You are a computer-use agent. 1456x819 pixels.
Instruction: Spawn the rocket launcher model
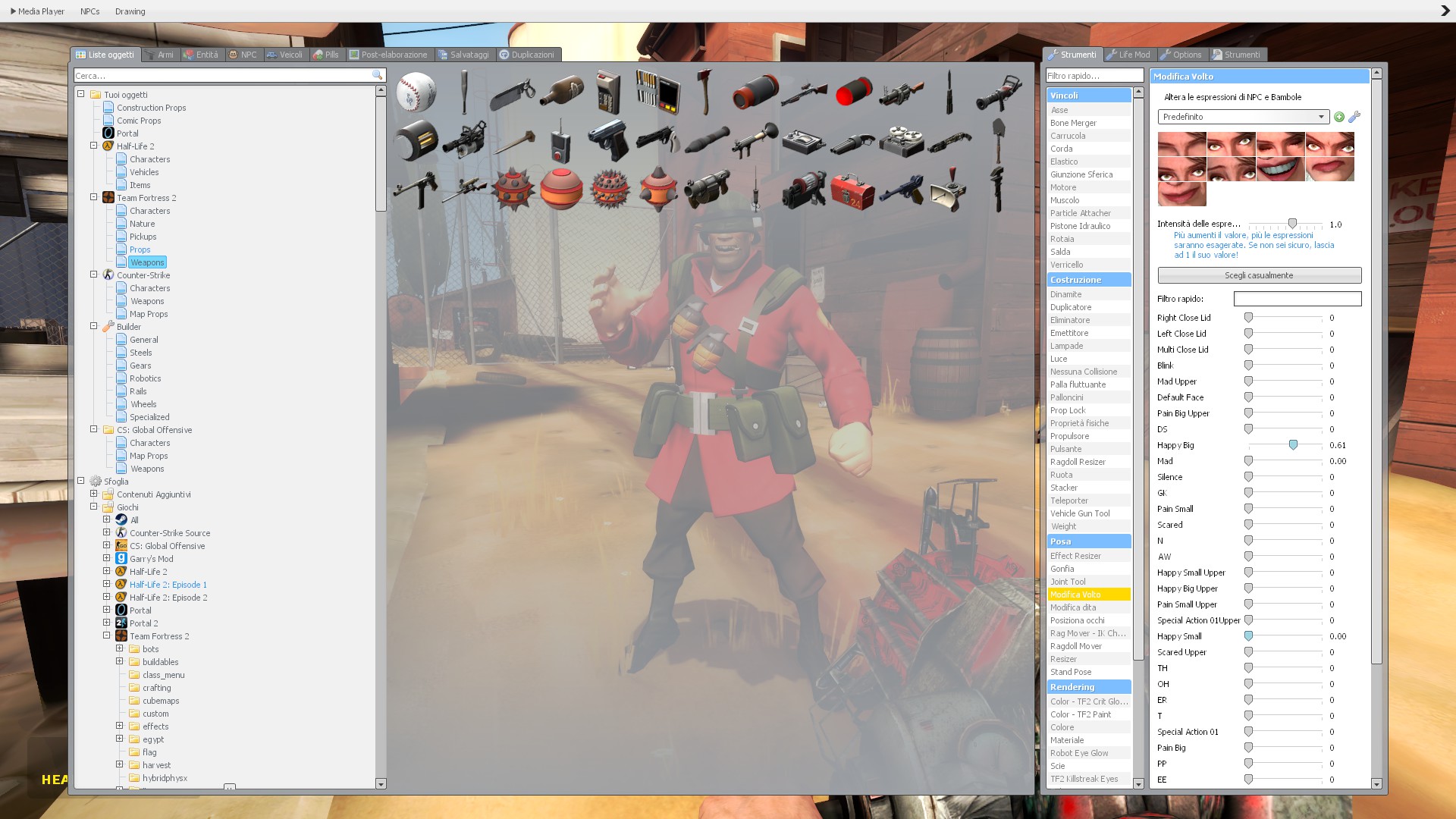point(754,140)
